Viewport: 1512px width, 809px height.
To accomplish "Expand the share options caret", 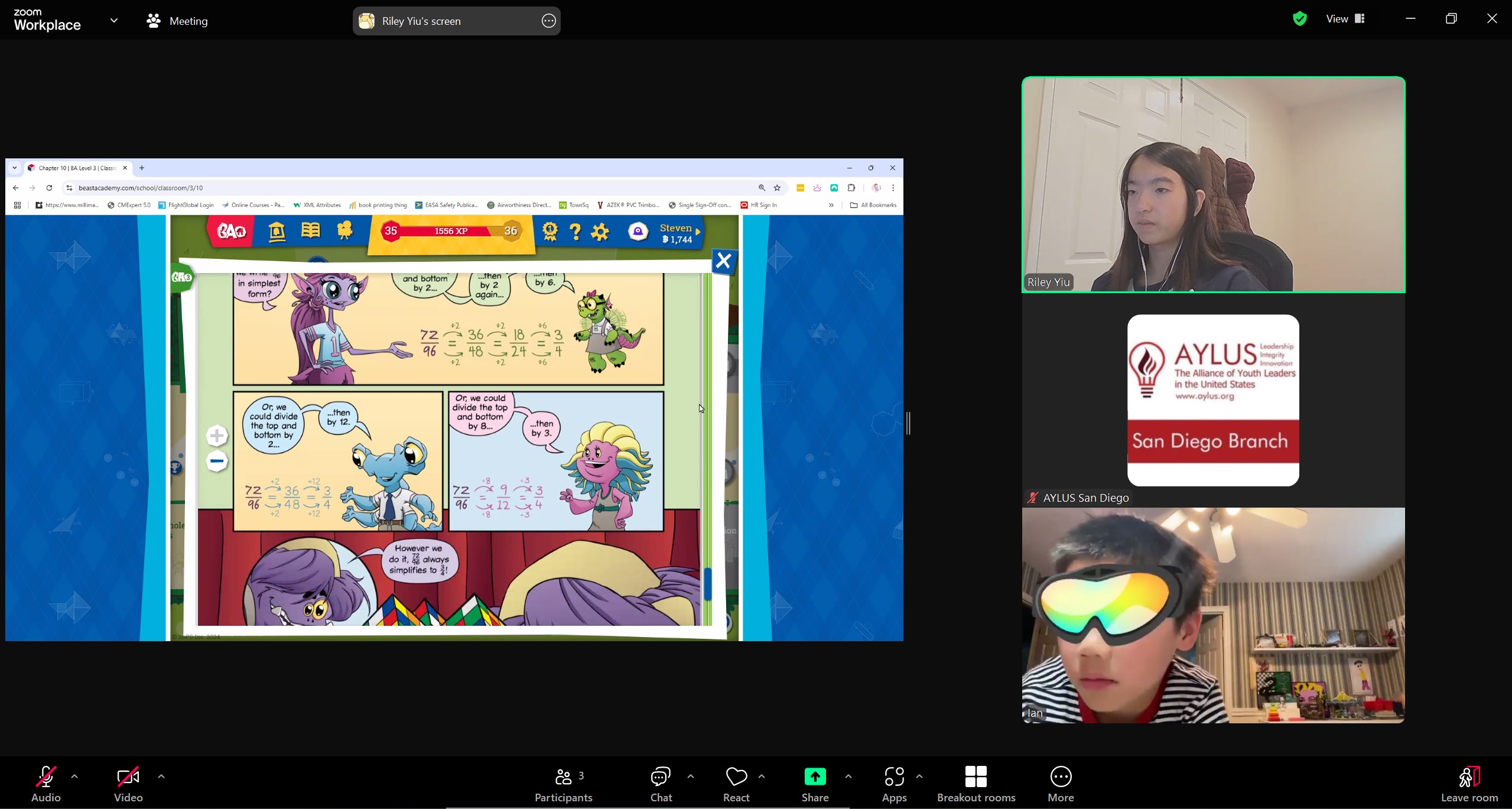I will [x=848, y=776].
